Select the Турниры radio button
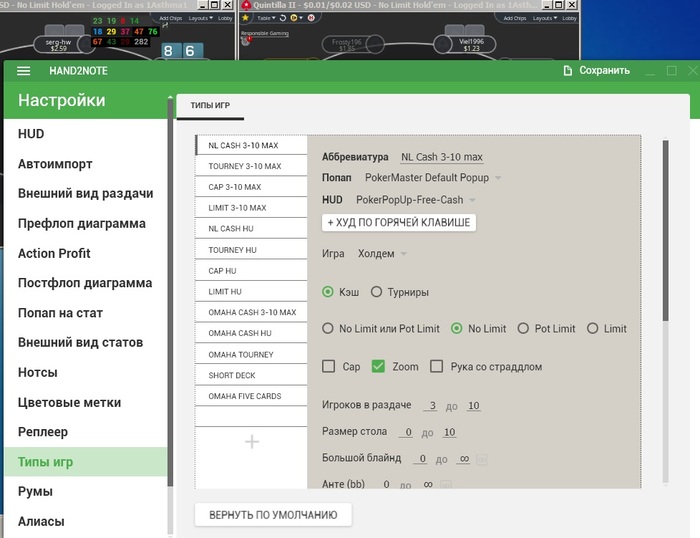Screen dimensions: 700x538 376,292
